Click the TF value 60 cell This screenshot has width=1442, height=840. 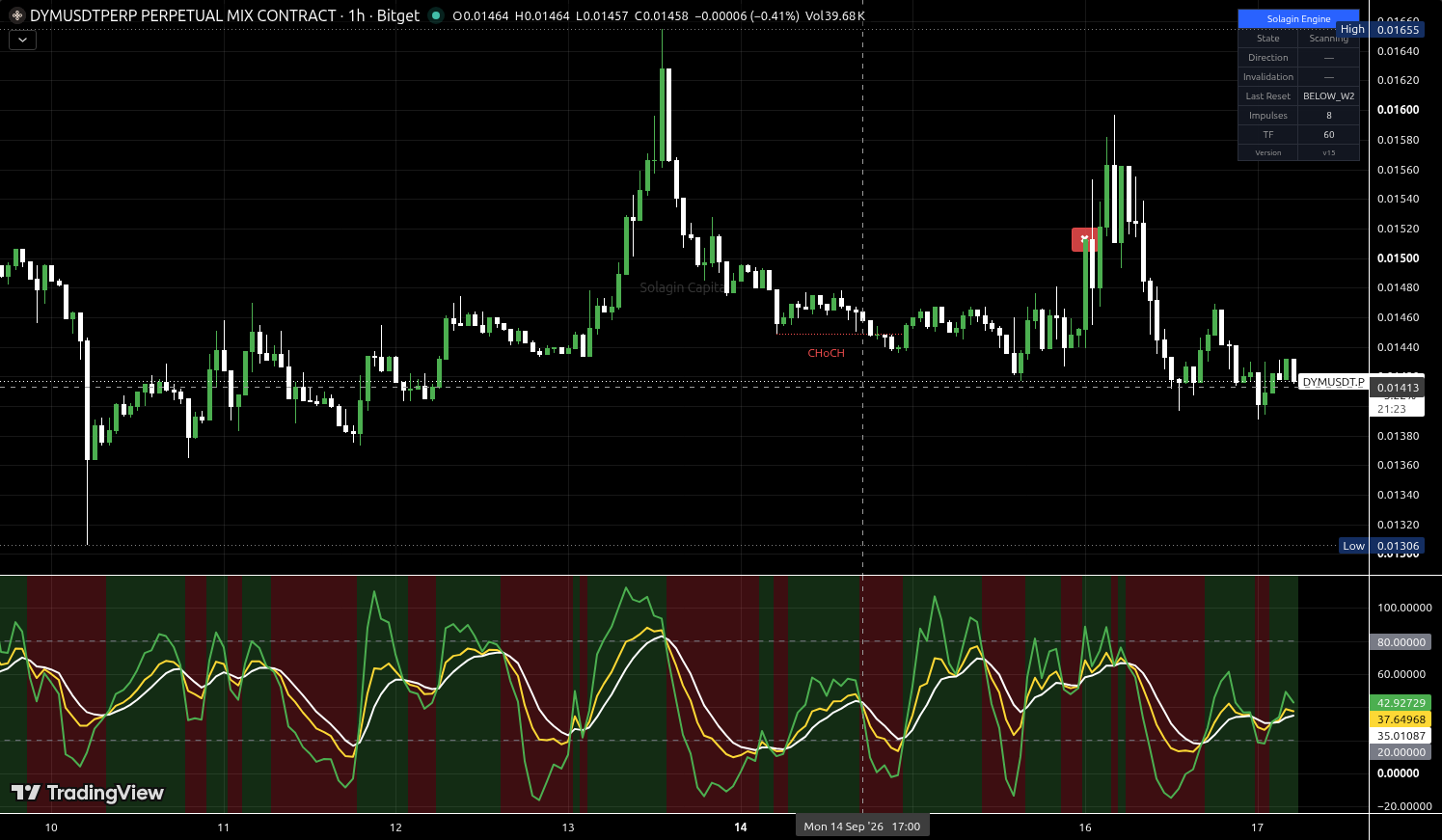[x=1328, y=135]
